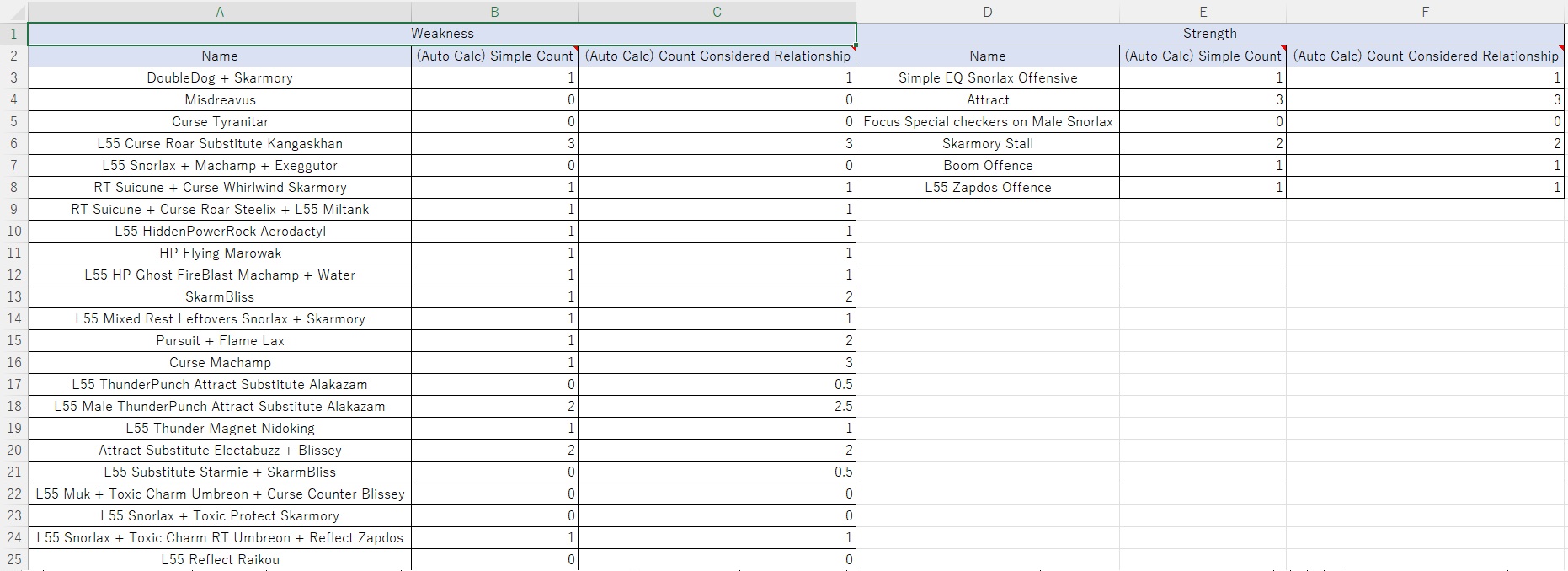Select Attract simple count value in column E
The image size is (1568, 571).
pyautogui.click(x=1203, y=99)
